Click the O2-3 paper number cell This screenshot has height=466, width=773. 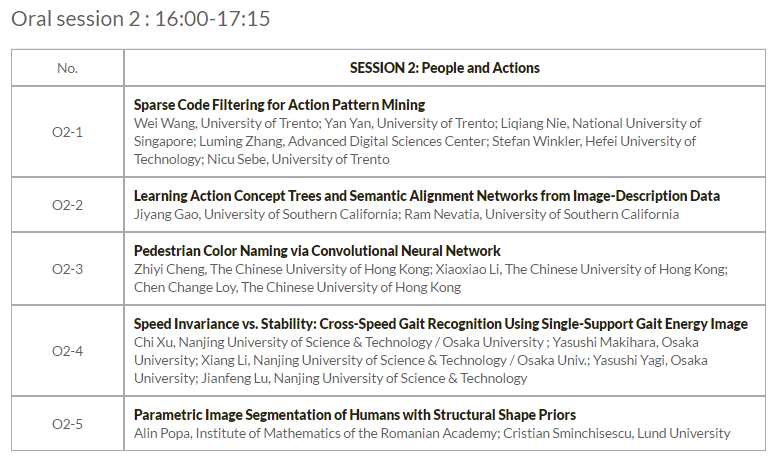coord(67,268)
